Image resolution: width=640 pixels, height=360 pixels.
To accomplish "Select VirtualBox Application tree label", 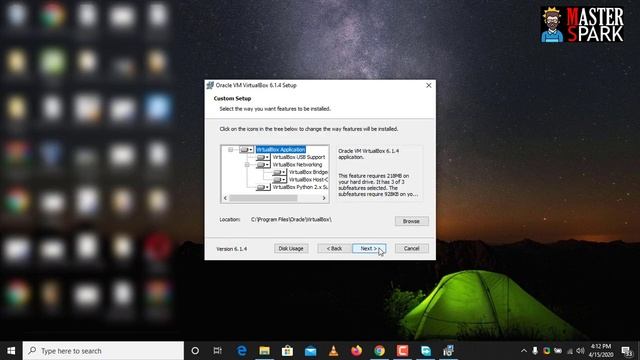I will point(281,150).
